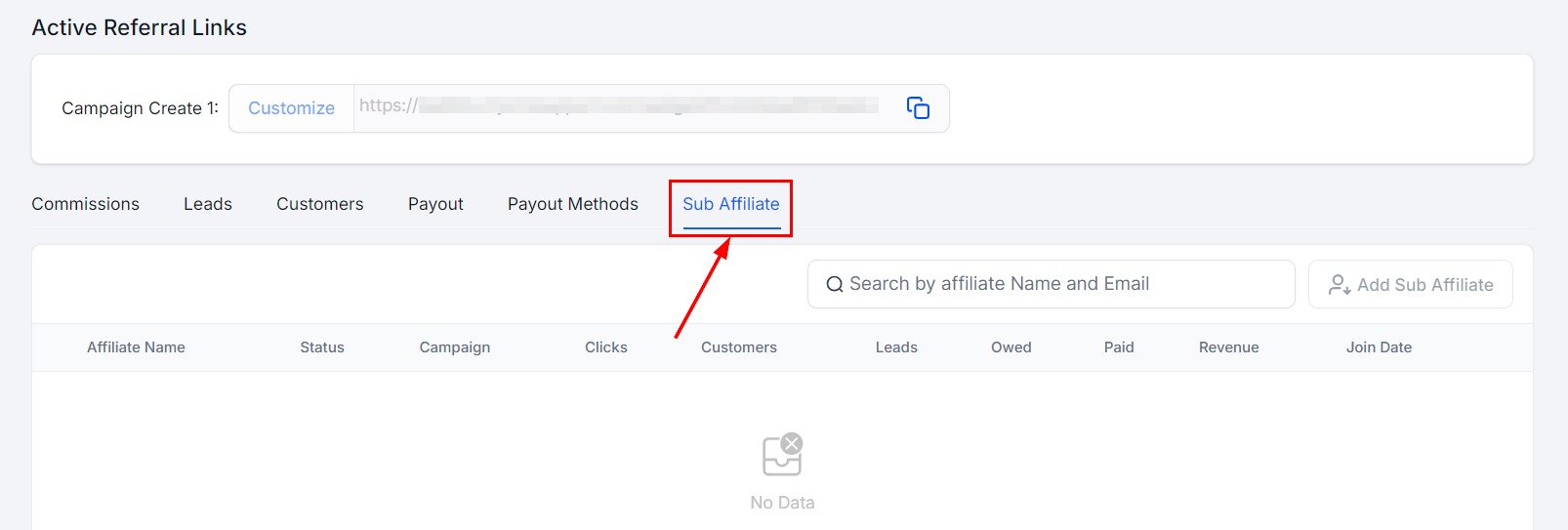Click the Join Date column header
Viewport: 1568px width, 530px height.
point(1379,347)
